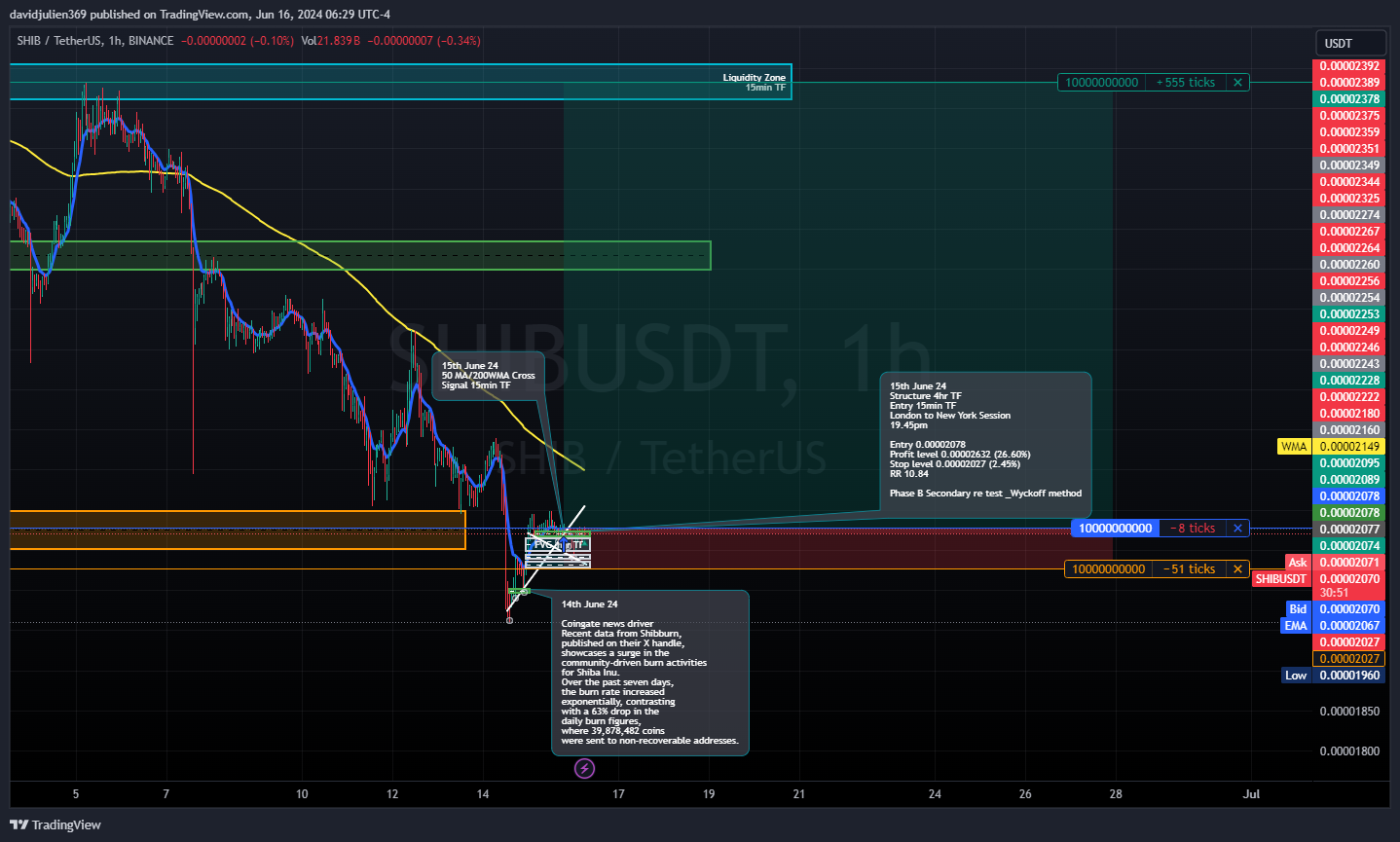Click the blue EMA axis label
Image resolution: width=1400 pixels, height=842 pixels.
click(x=1296, y=626)
